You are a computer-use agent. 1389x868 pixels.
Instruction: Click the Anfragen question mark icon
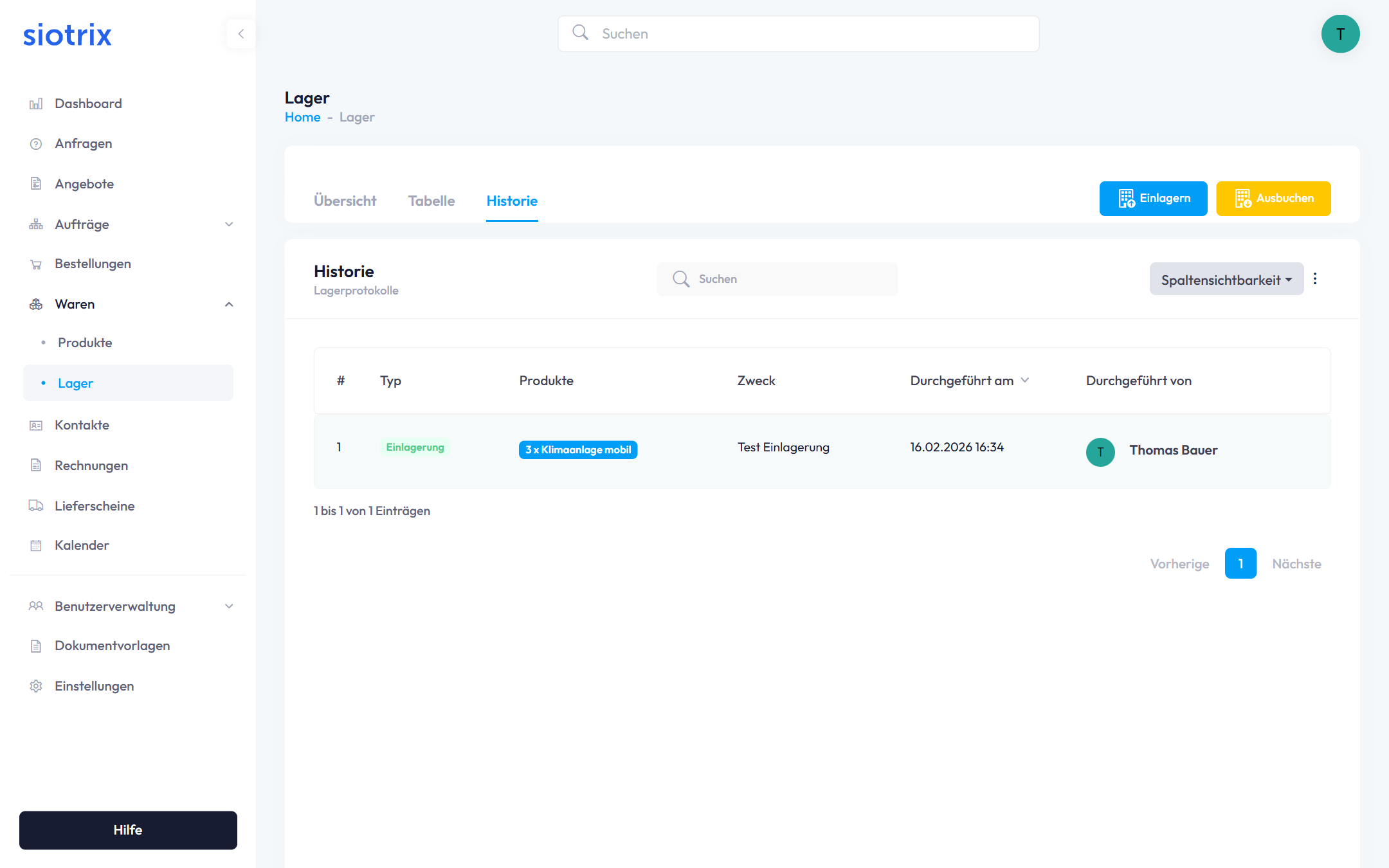[x=36, y=144]
